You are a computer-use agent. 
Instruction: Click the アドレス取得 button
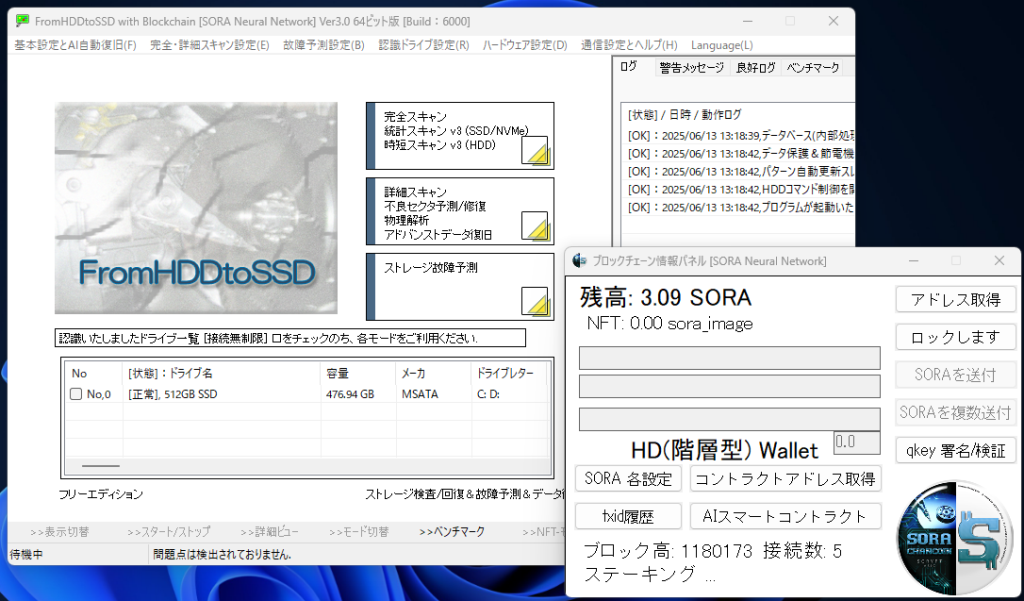(x=955, y=299)
